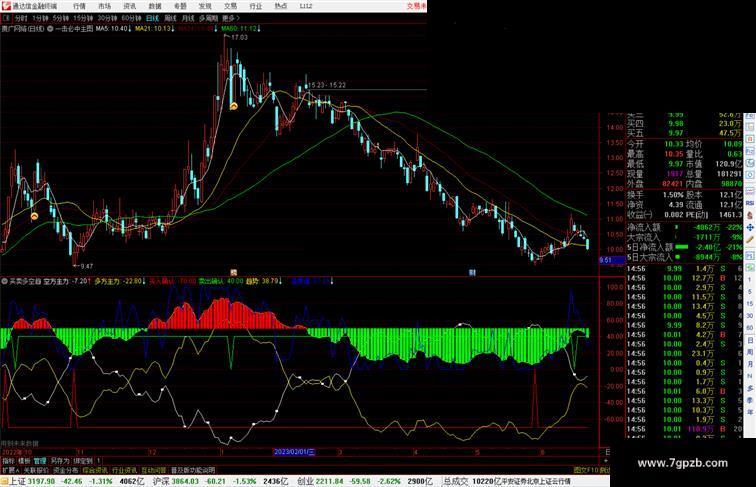The width and height of the screenshot is (756, 487).
Task: Open the 资讯 menu
Action: click(130, 6)
